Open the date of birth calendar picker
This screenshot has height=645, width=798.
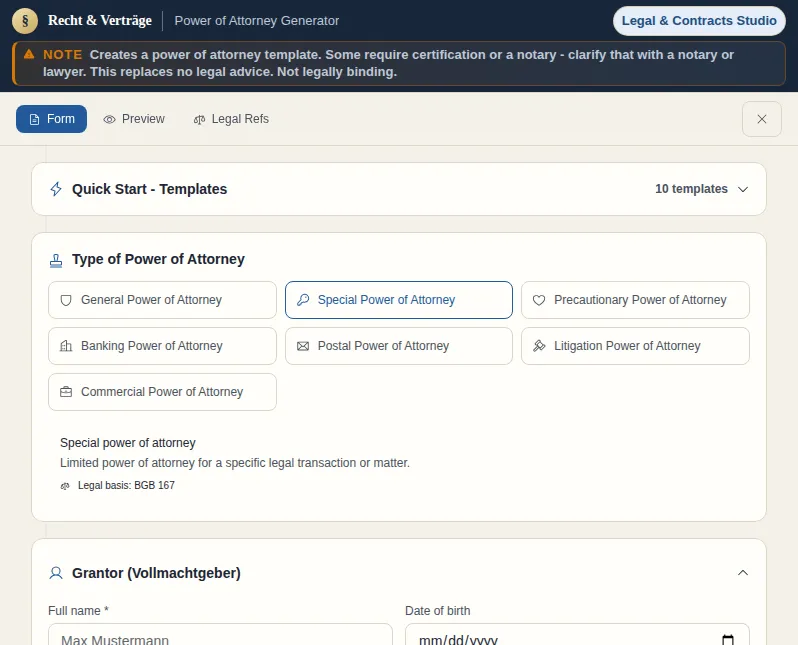[728, 639]
